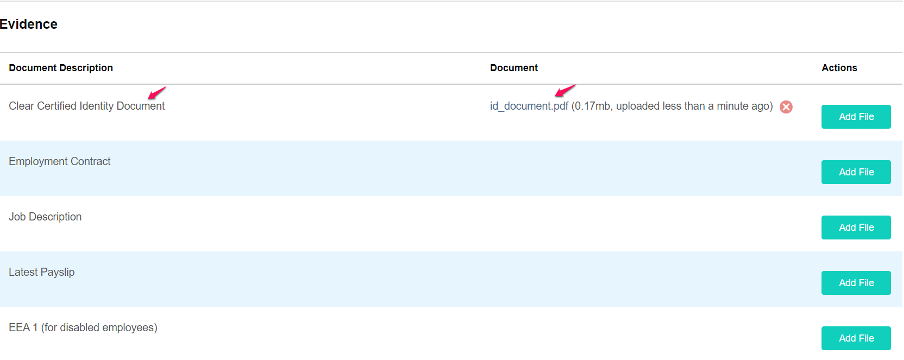Select the 'Clear Certified Identity Document' text

tap(86, 106)
